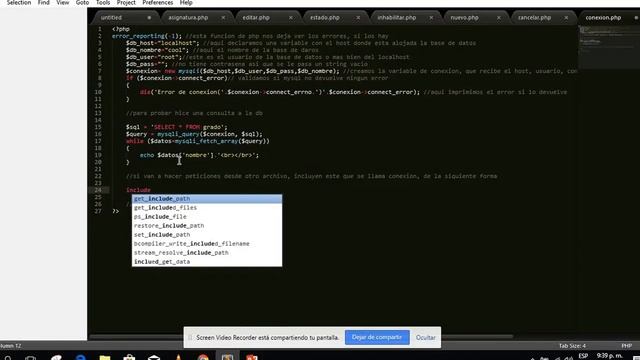The height and width of the screenshot is (360, 640).
Task: Open the Tab Size: 4 selector
Action: pos(572,346)
